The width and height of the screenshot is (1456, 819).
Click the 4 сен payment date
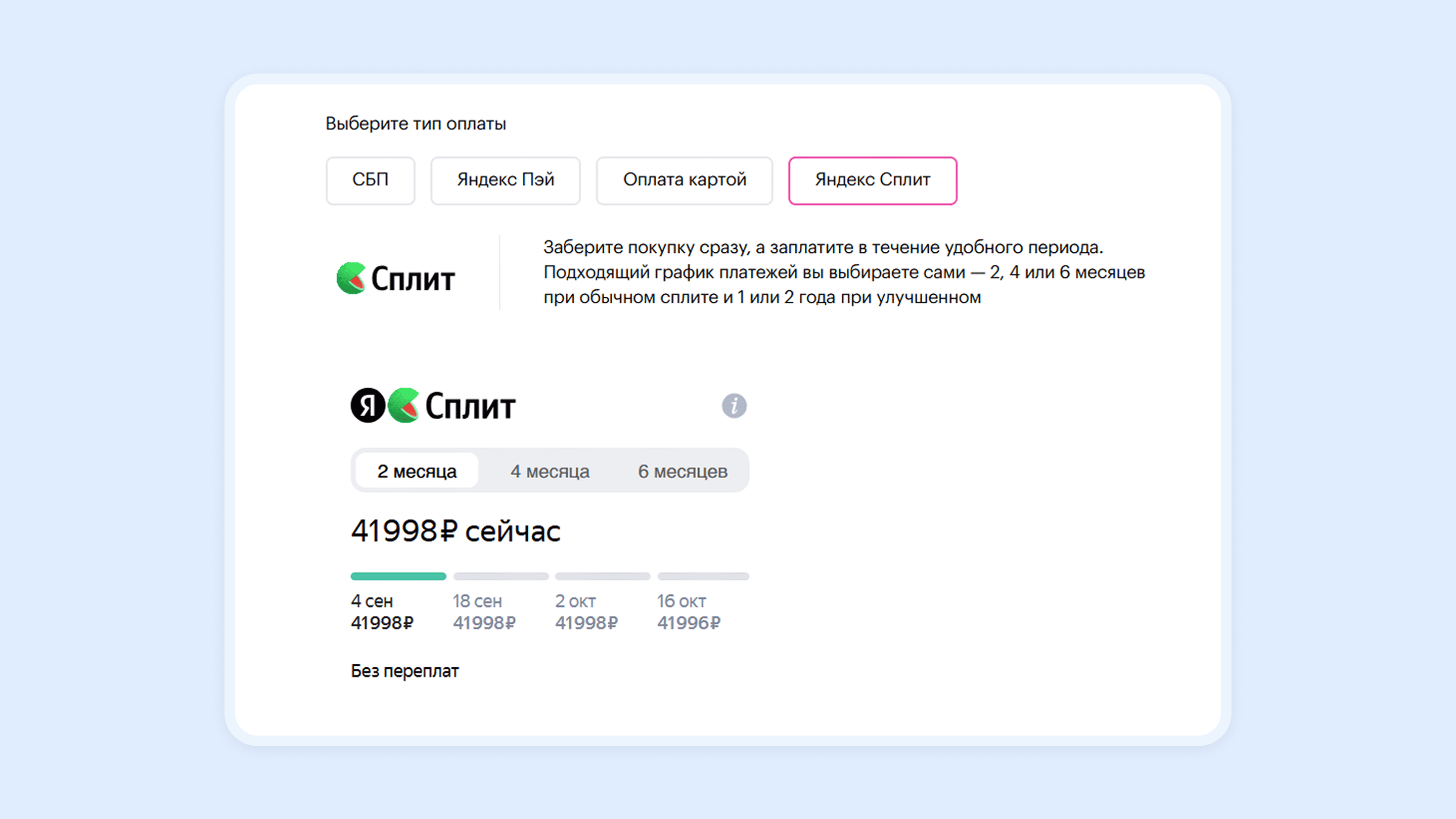[x=372, y=601]
